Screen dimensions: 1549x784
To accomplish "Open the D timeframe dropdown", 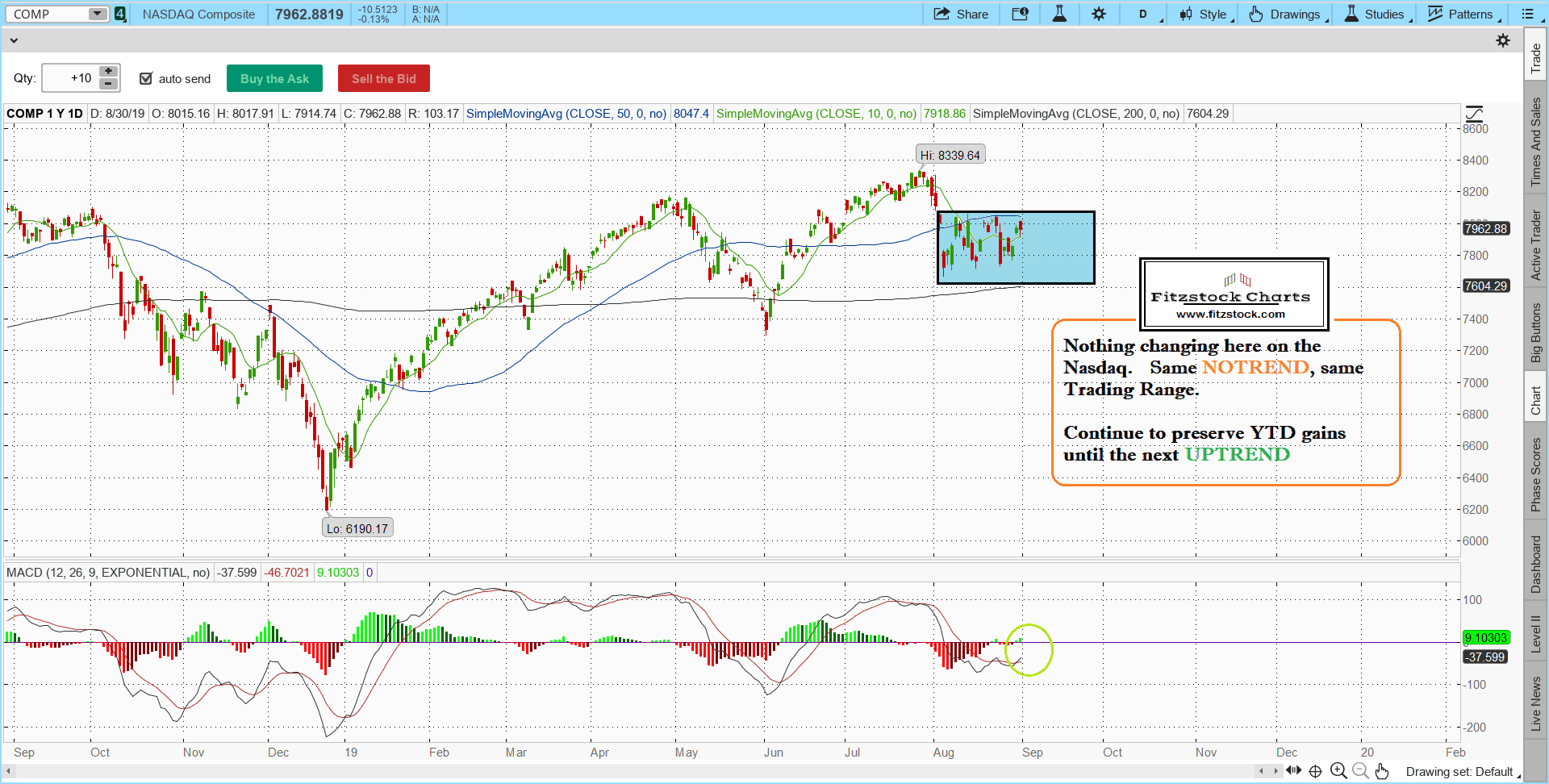I will [1146, 15].
